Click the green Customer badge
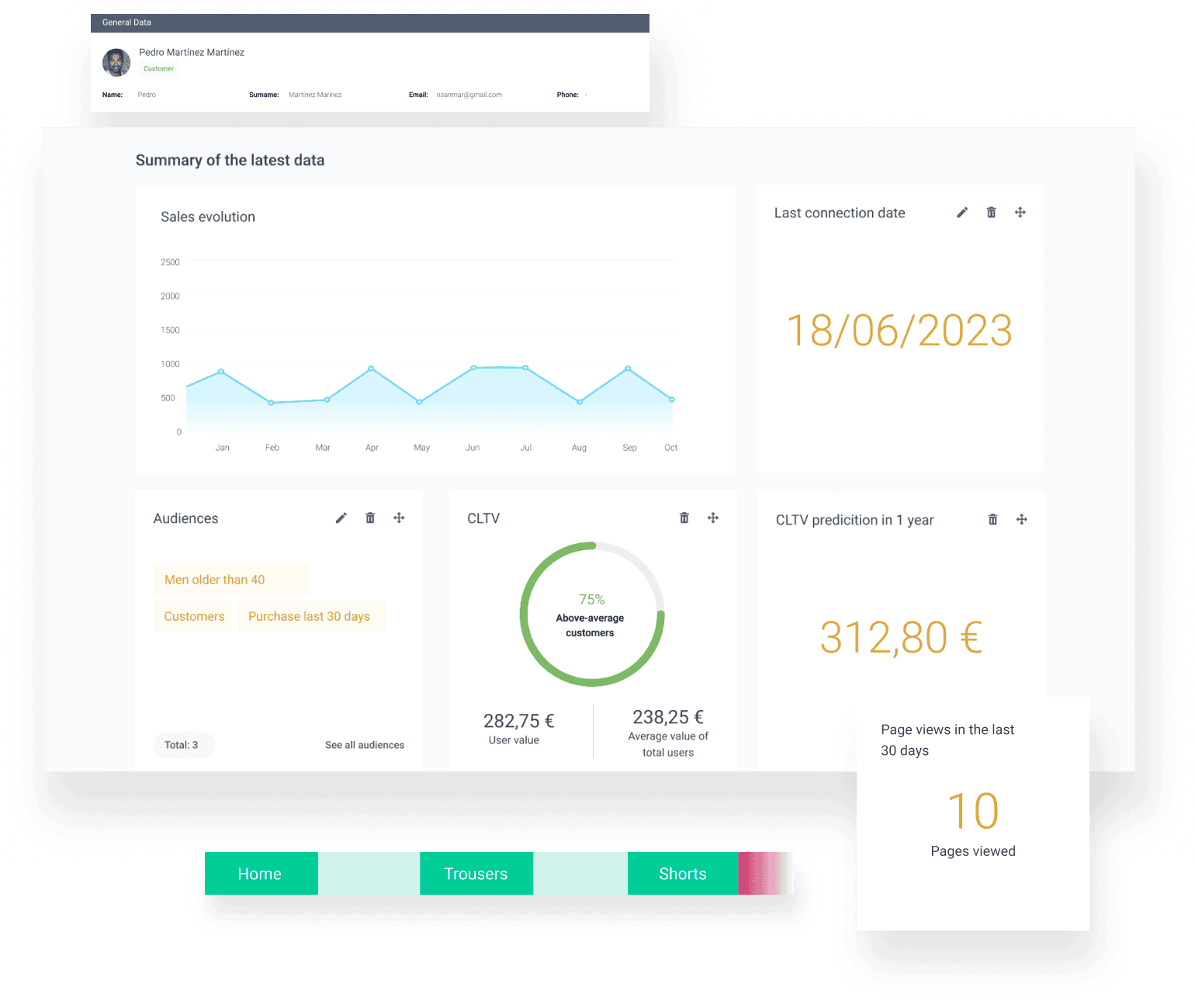The width and height of the screenshot is (1195, 1008). point(159,69)
